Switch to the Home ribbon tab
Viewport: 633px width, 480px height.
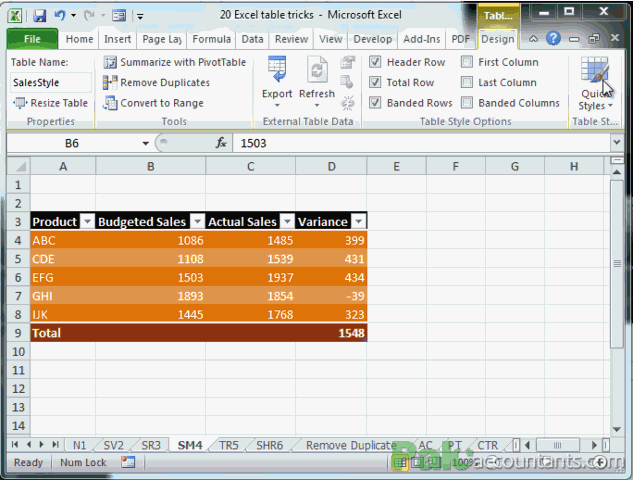(x=79, y=39)
